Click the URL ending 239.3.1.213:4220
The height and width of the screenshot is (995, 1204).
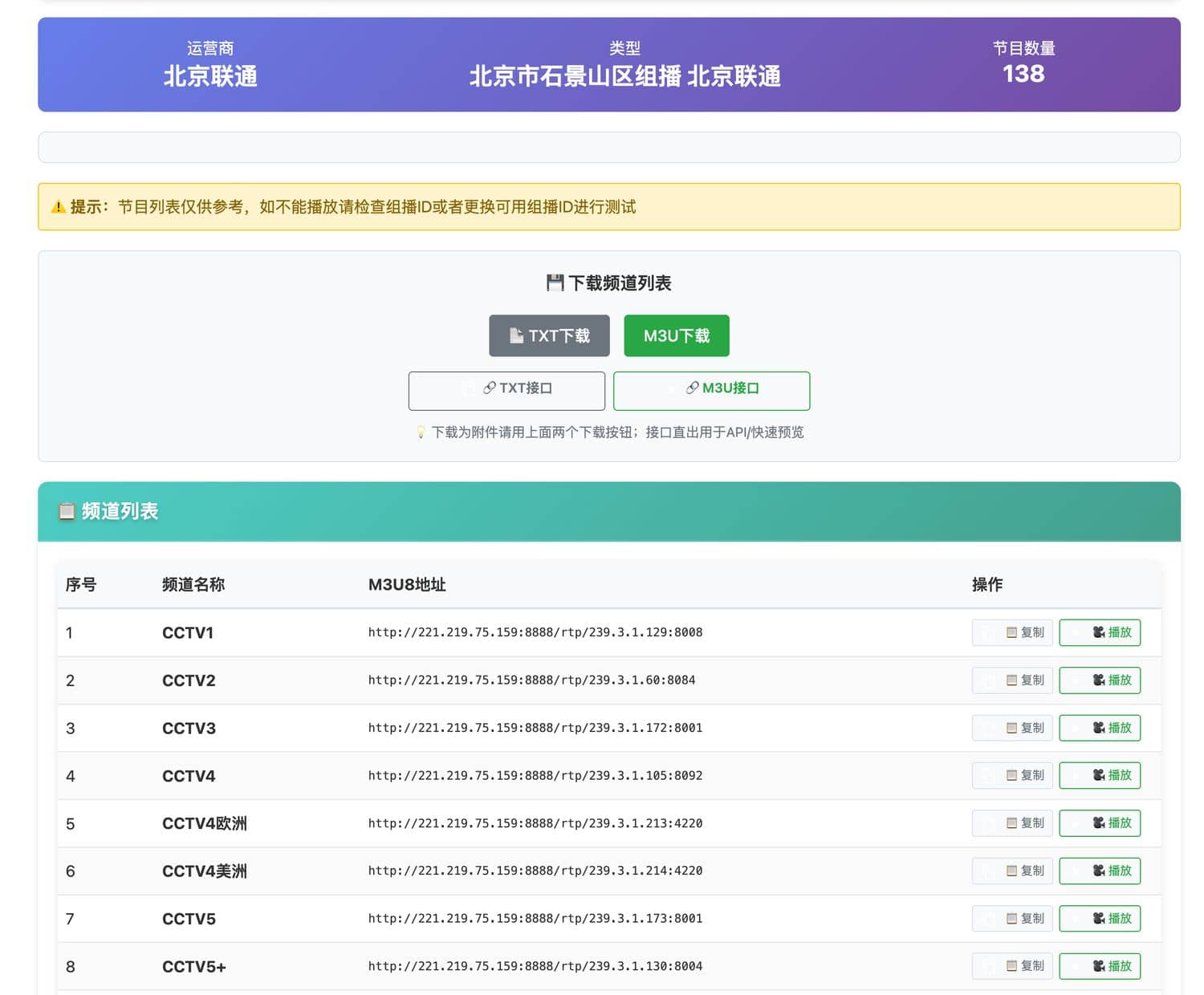535,823
